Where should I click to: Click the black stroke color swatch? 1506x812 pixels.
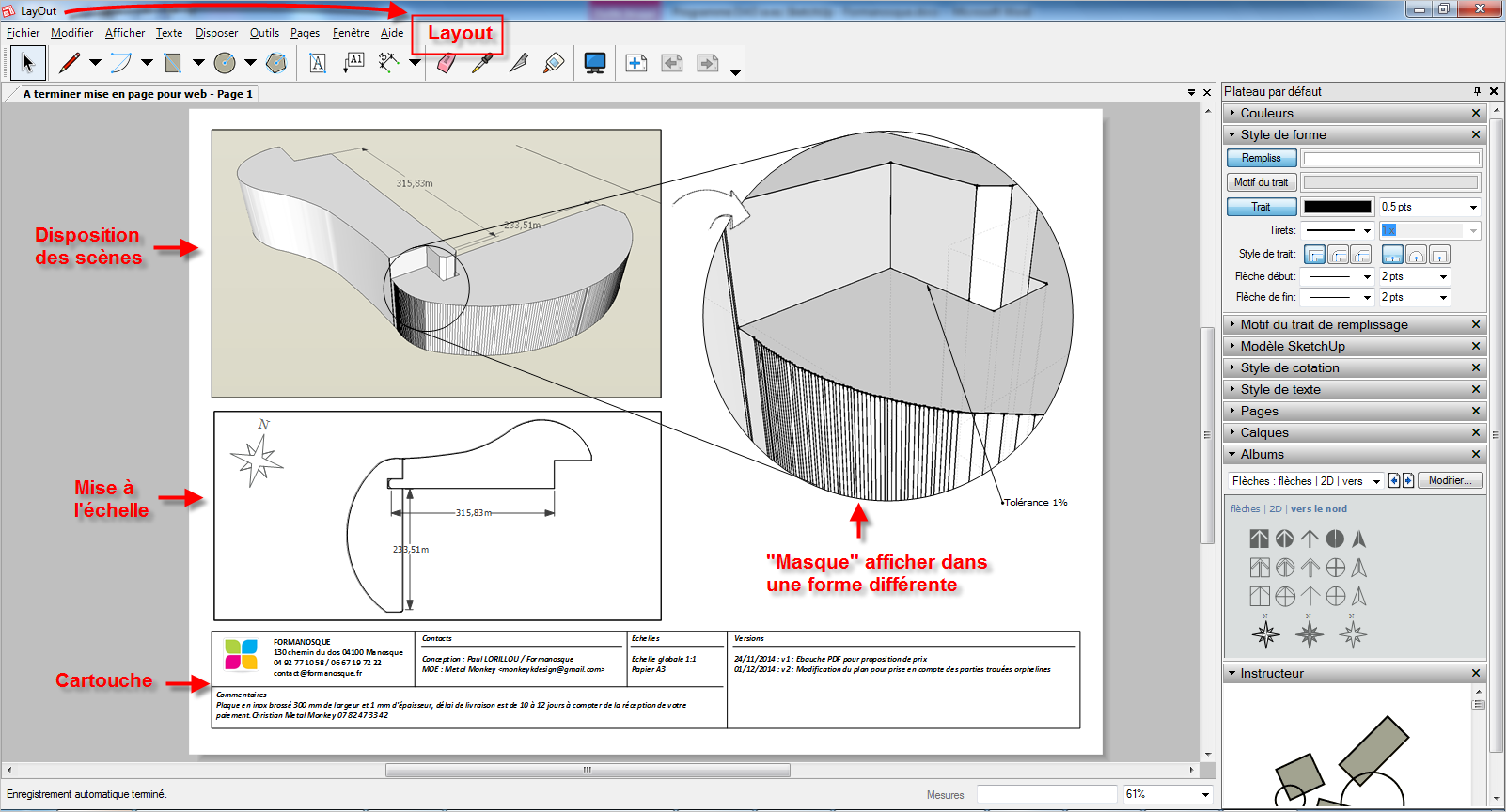pyautogui.click(x=1337, y=207)
